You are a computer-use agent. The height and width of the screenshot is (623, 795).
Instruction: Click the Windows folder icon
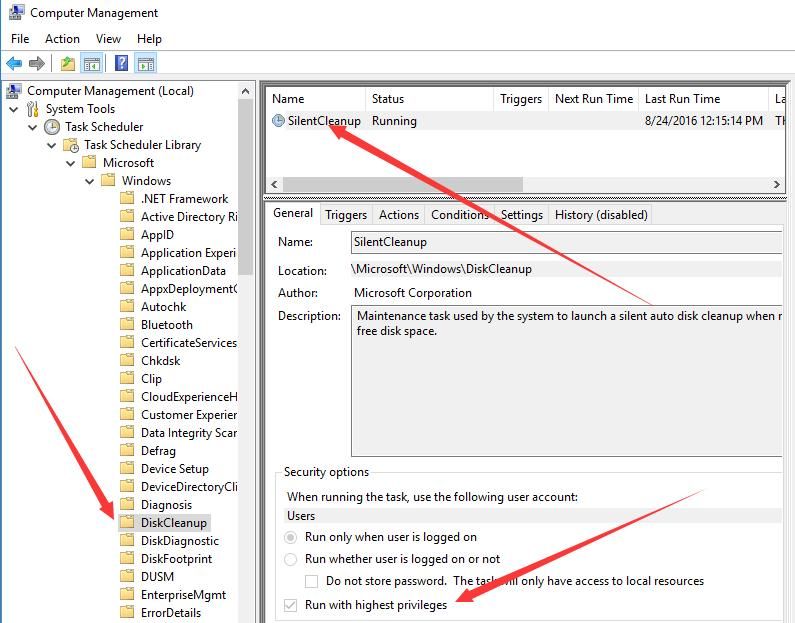[108, 180]
